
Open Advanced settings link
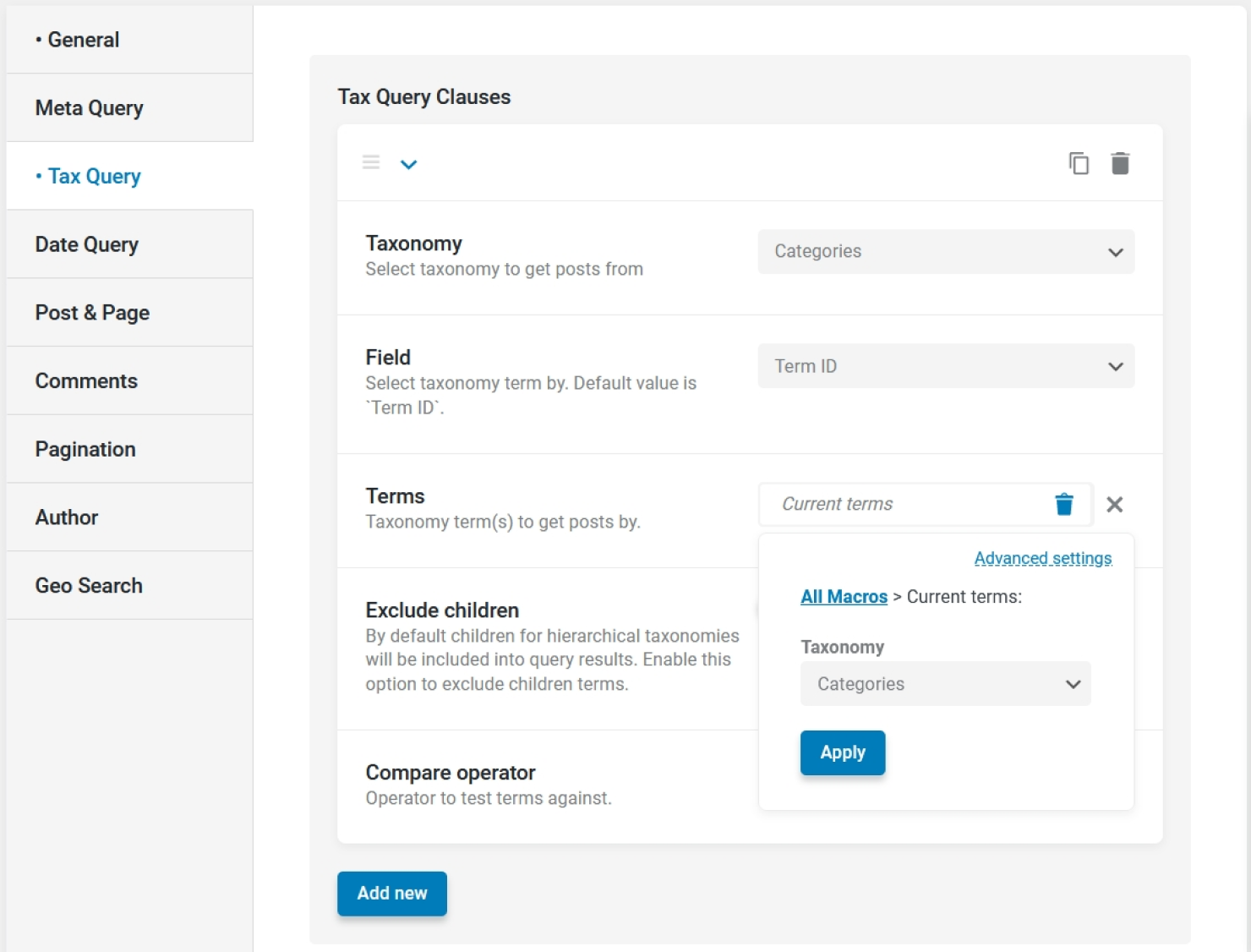(1042, 558)
